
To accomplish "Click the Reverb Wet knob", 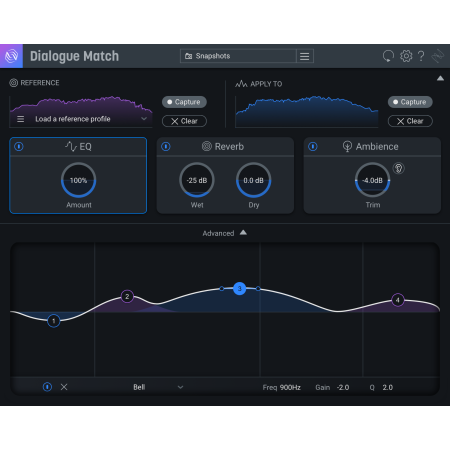I will coord(197,180).
